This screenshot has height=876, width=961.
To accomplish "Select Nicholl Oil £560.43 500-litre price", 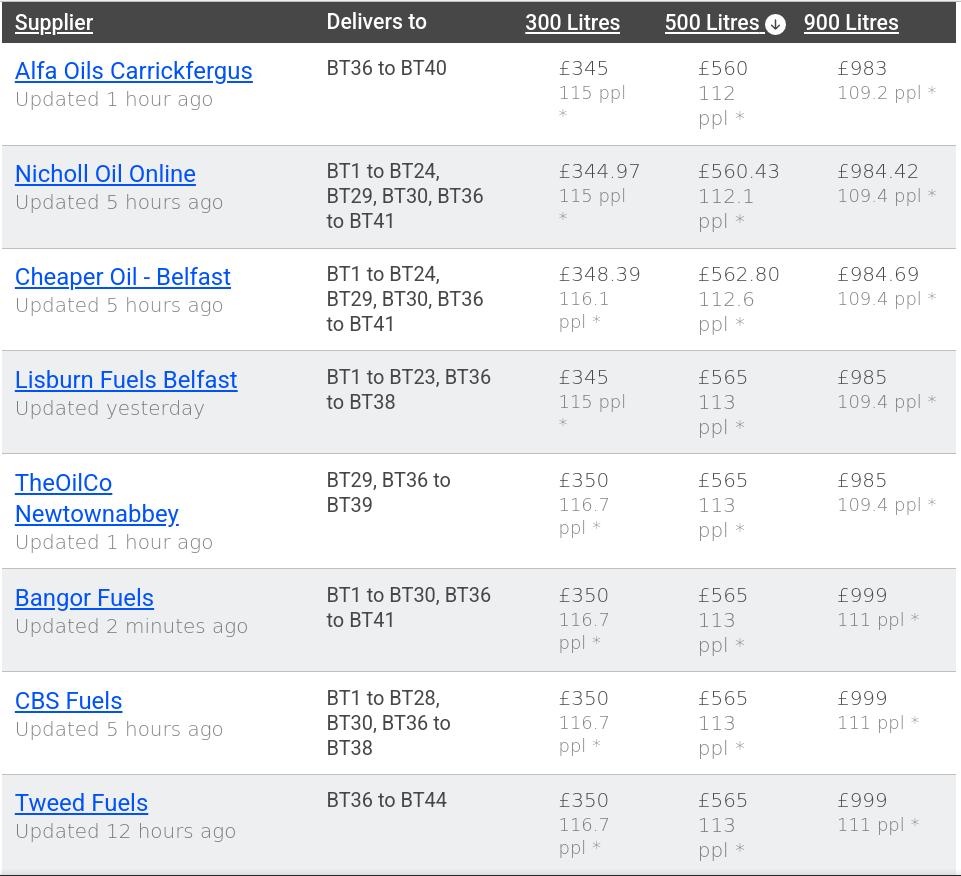I will [738, 172].
